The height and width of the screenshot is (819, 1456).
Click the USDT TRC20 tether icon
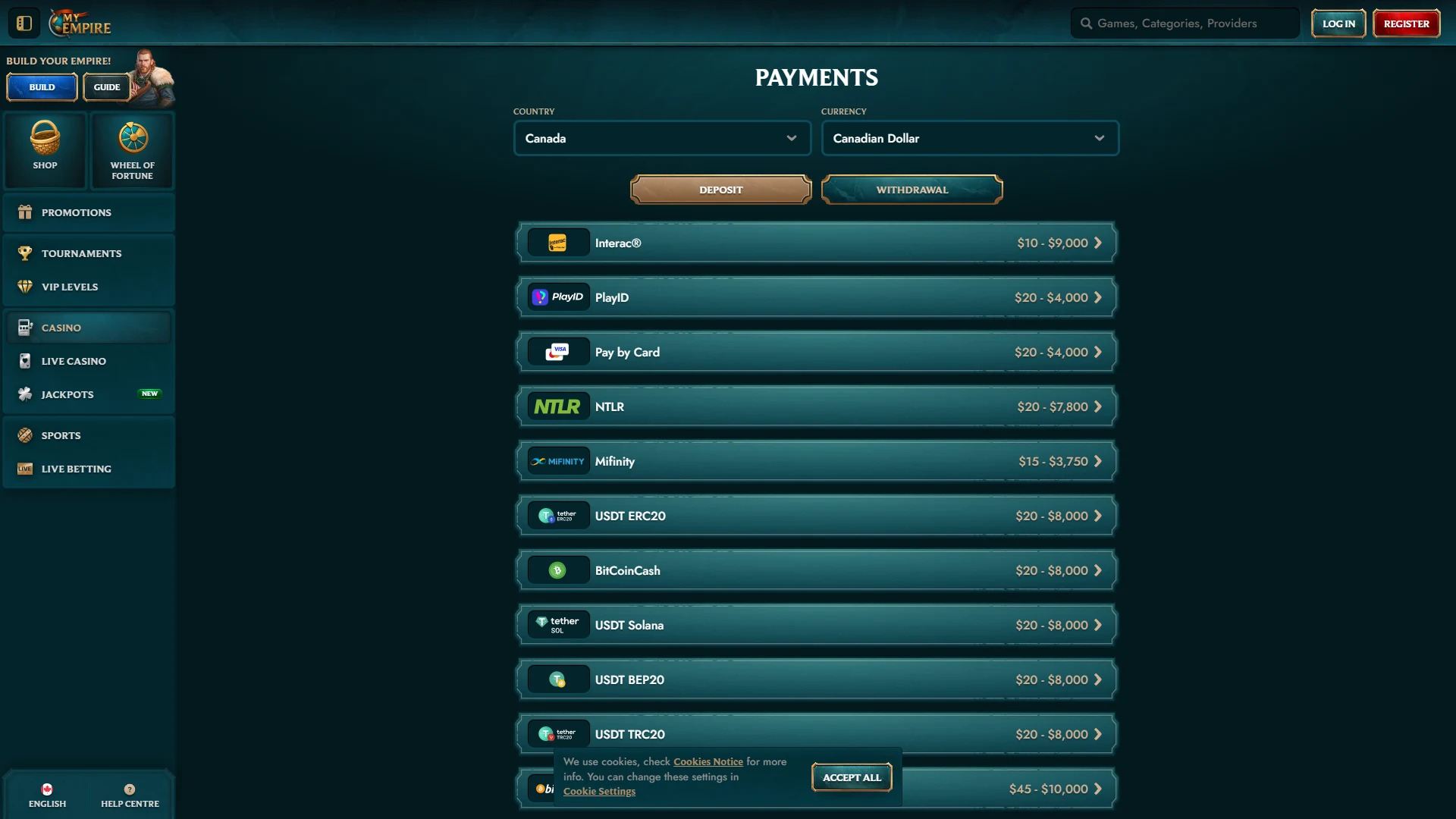click(557, 734)
